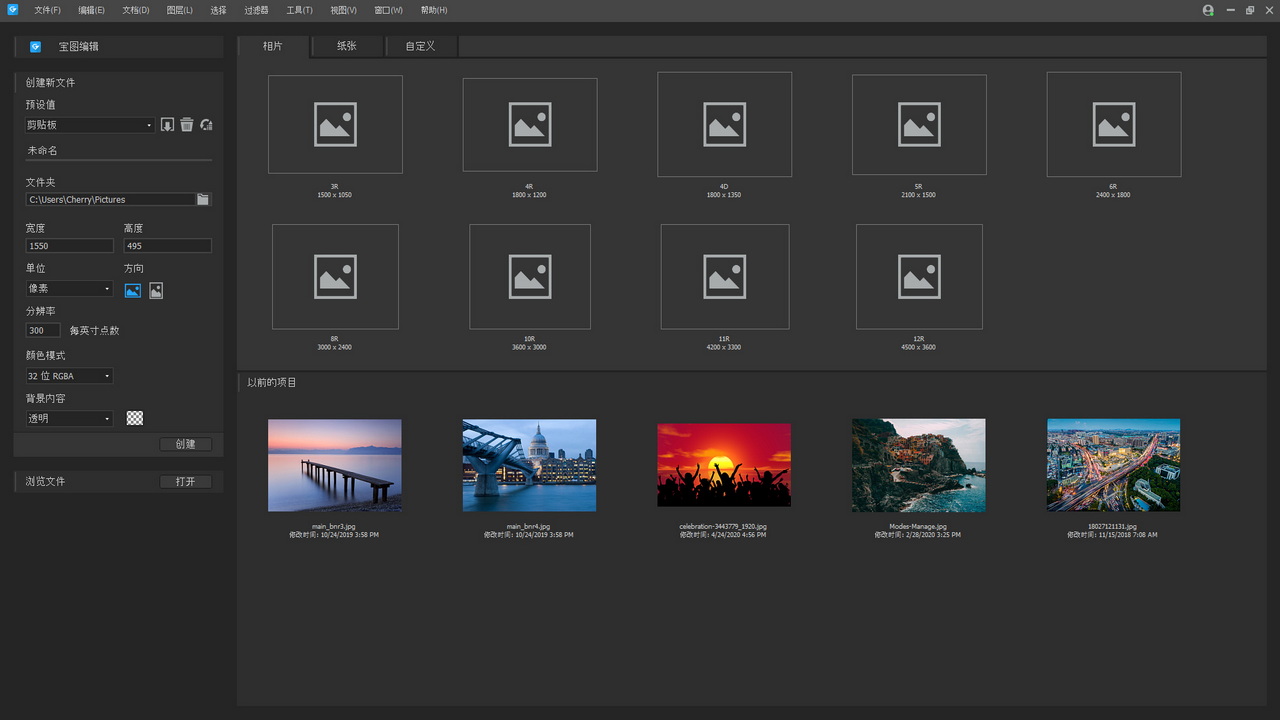Screen dimensions: 1280x720
Task: Click the app logo beside 宝图编辑
Action: coord(36,47)
